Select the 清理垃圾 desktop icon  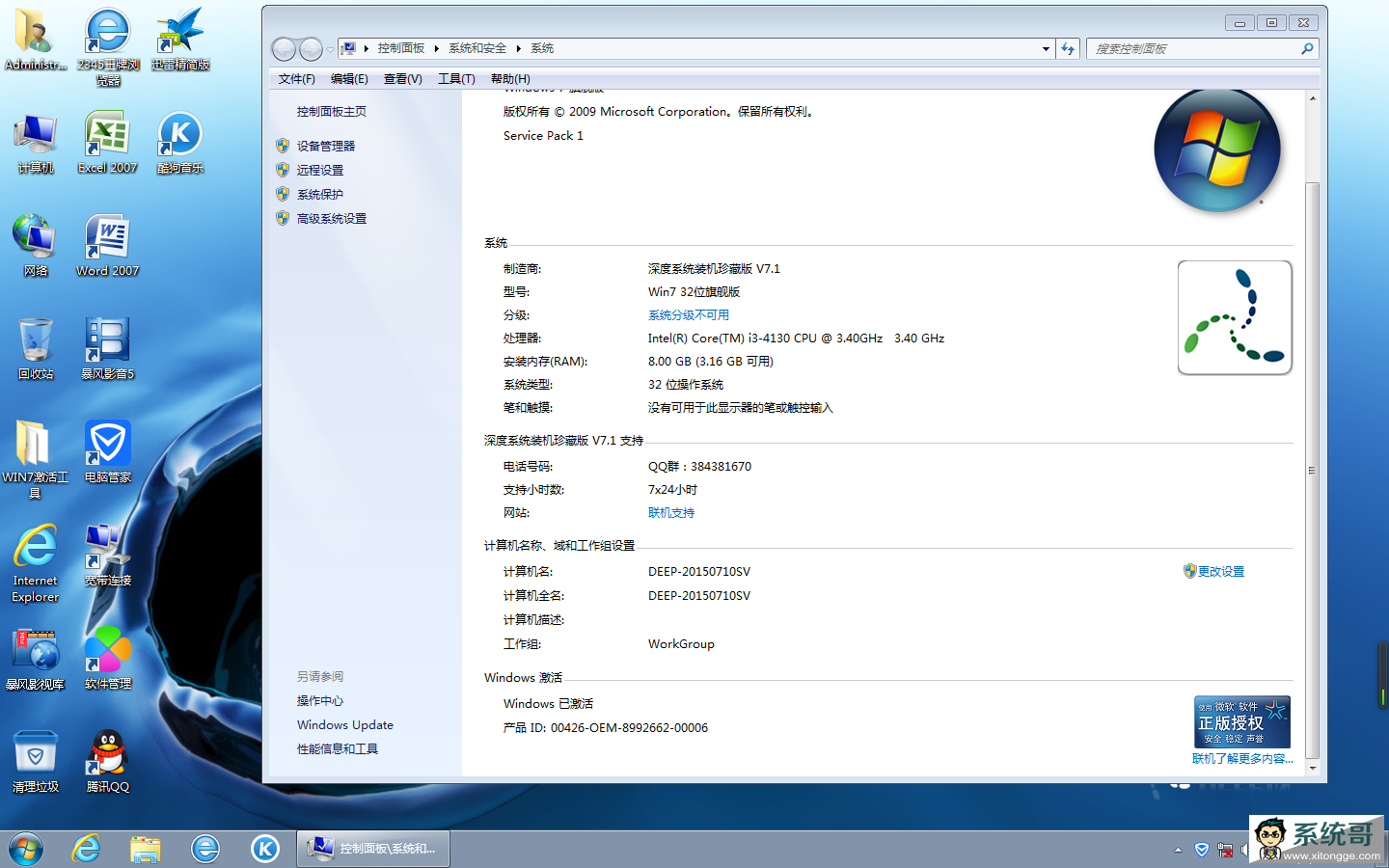click(36, 762)
